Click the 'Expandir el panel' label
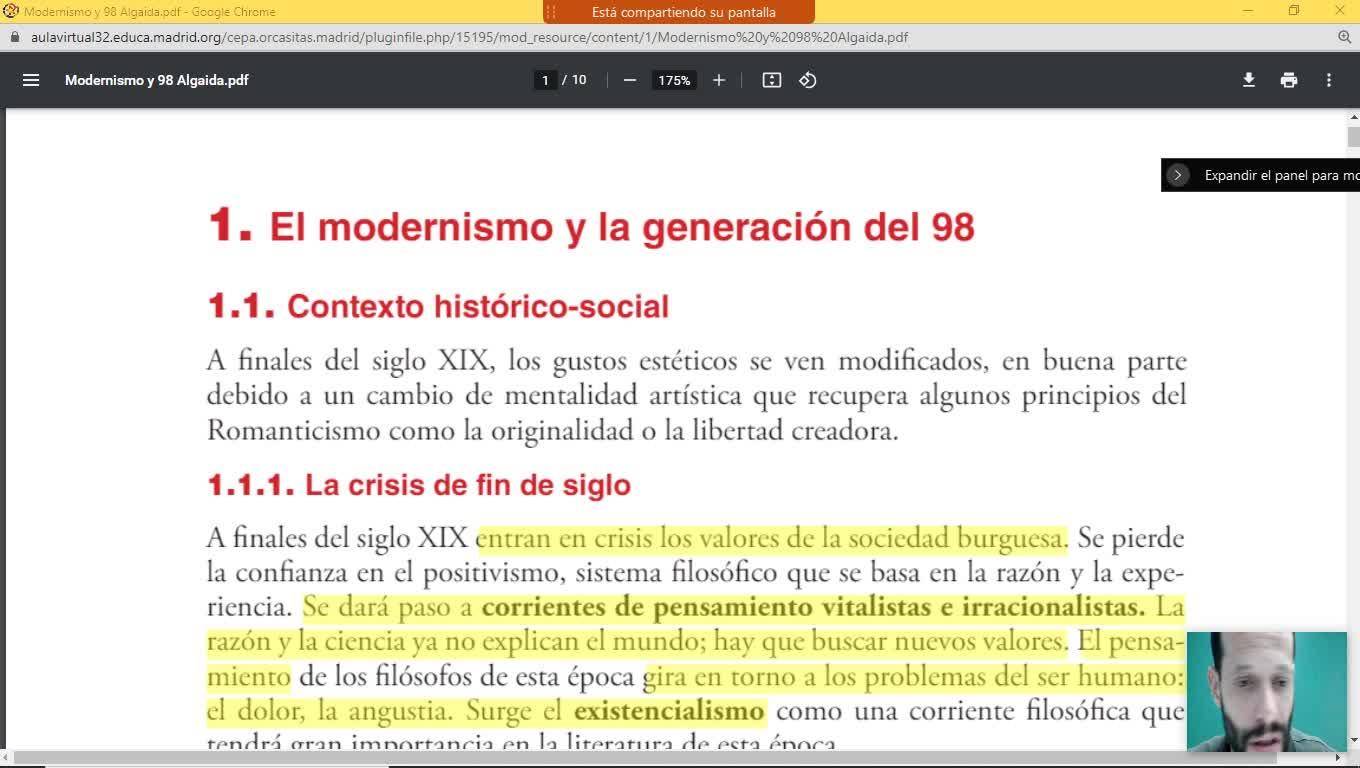 (1281, 175)
